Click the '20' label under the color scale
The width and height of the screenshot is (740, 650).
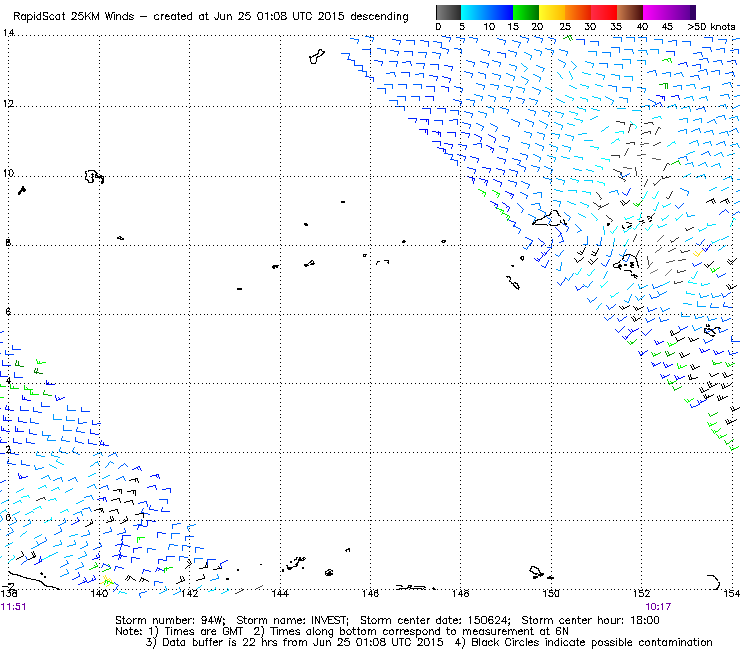pyautogui.click(x=537, y=27)
